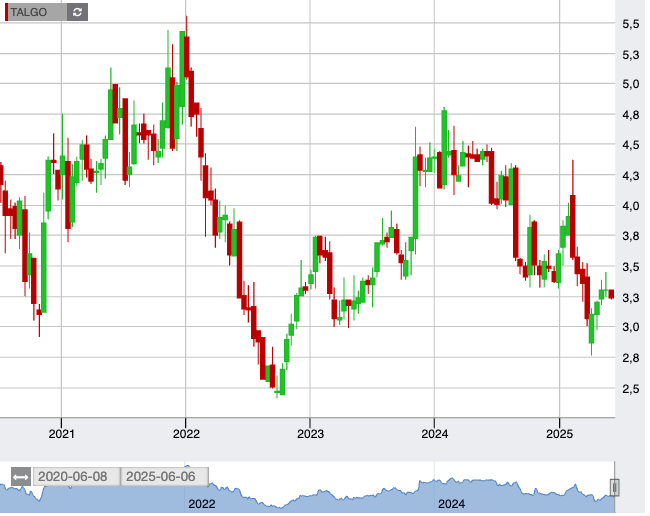Screen dimensions: 650x516
Task: Click the 2022 x-axis label on main chart
Action: pyautogui.click(x=186, y=434)
